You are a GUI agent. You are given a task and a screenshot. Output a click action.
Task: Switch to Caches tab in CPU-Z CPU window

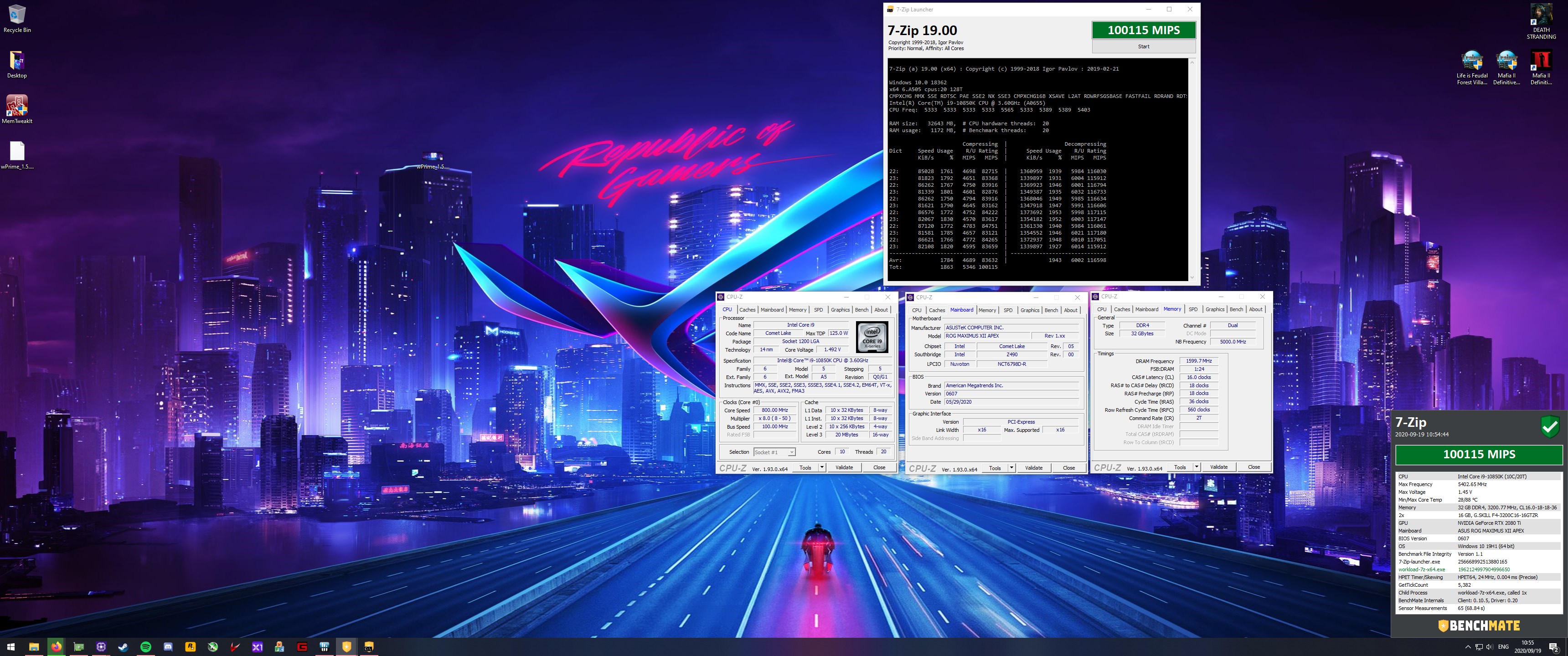pos(747,310)
